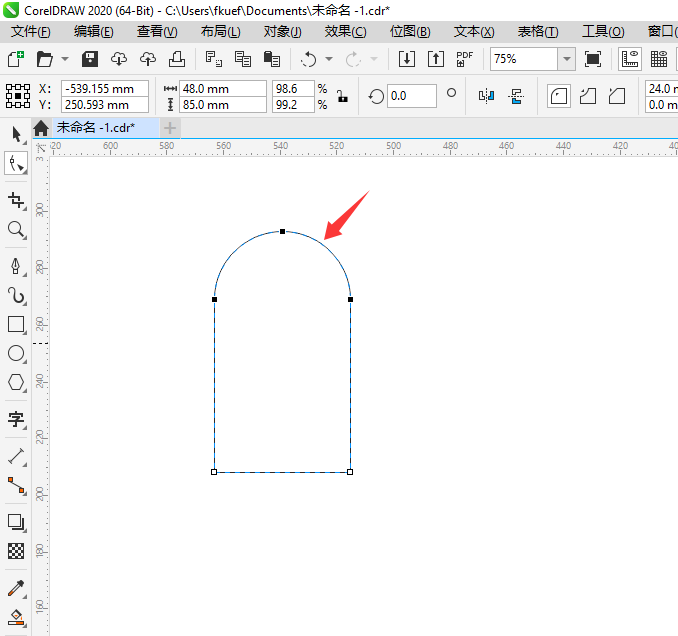Screen dimensions: 678x636
Task: Enable scalloped corner style
Action: (x=588, y=96)
